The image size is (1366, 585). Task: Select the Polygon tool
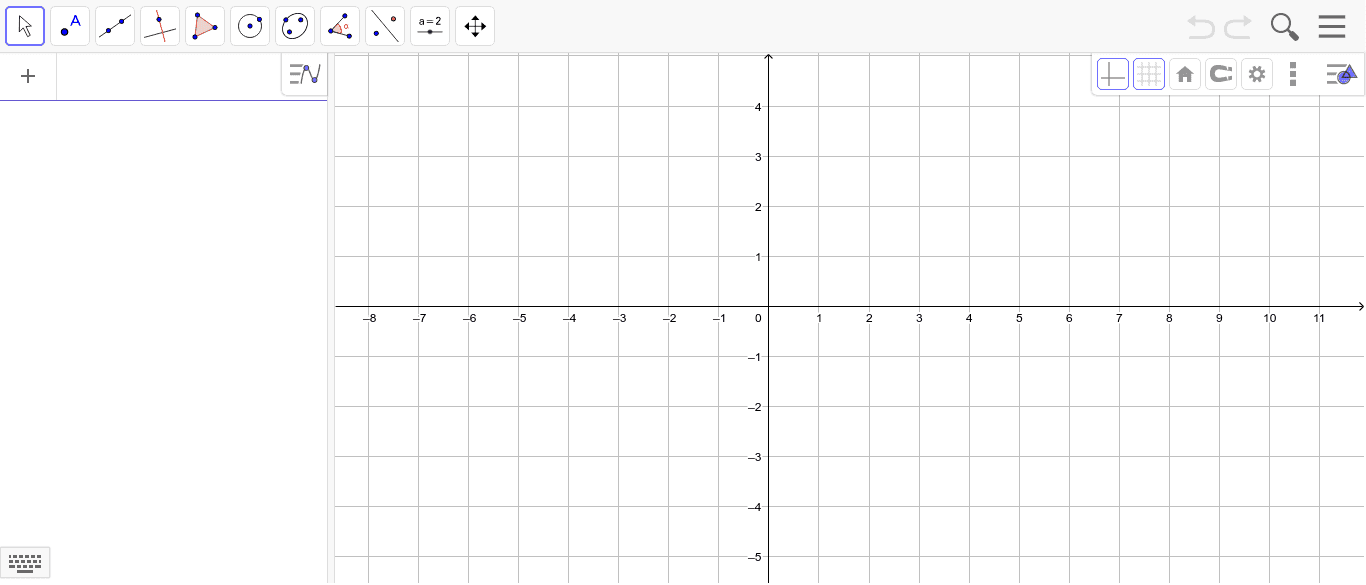205,26
